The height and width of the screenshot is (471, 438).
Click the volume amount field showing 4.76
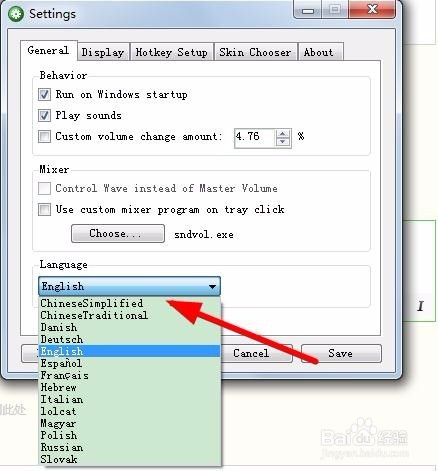(255, 138)
